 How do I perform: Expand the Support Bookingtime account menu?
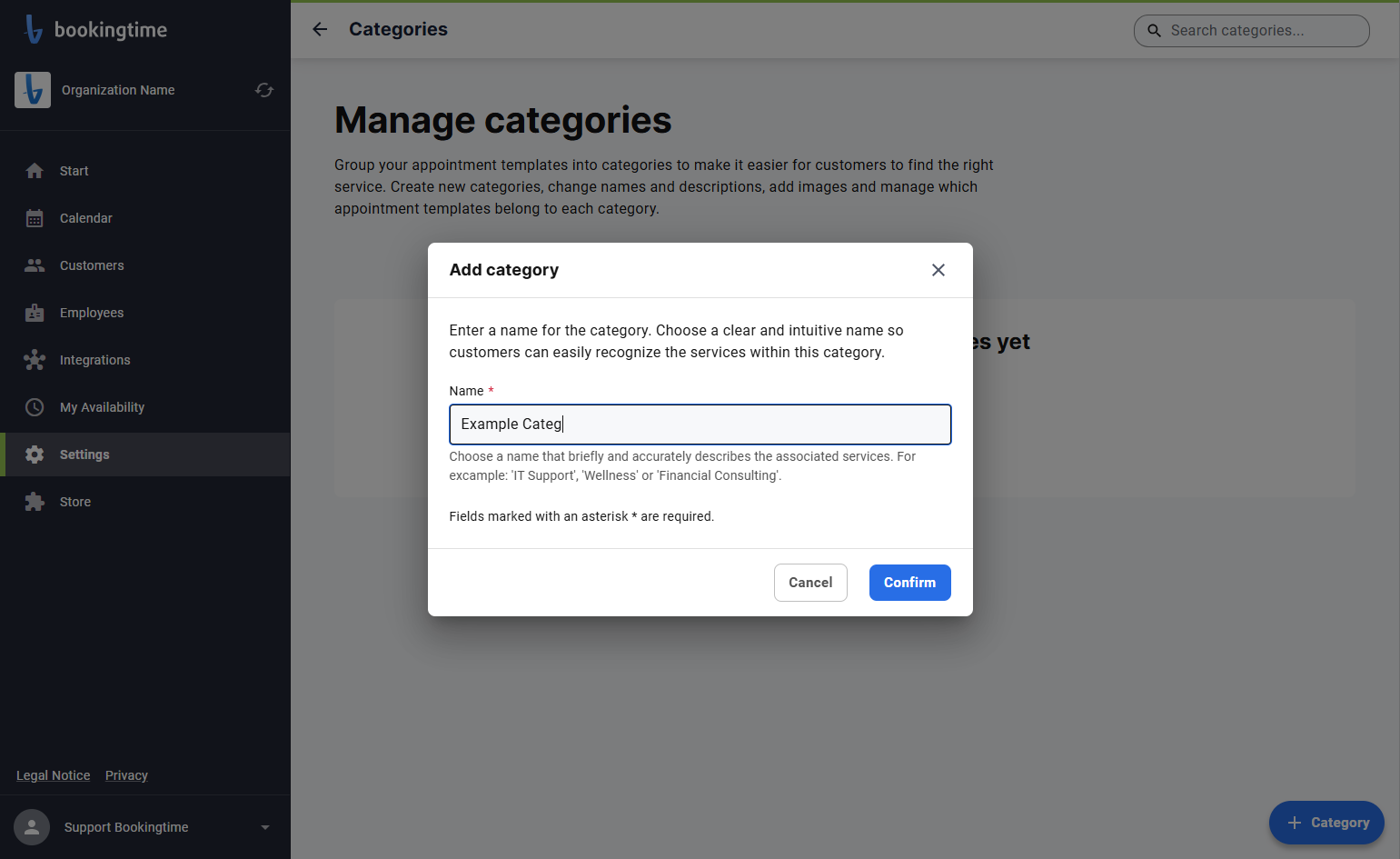coord(265,827)
